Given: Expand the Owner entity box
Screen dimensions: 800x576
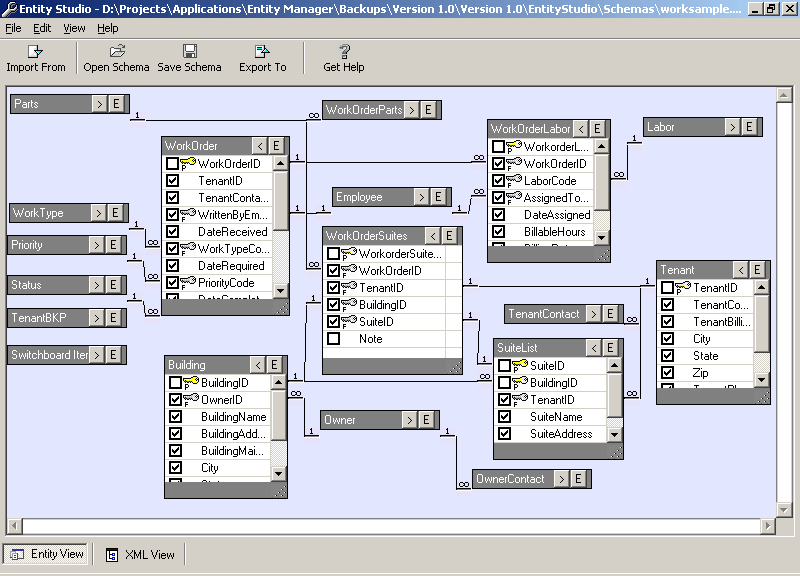Looking at the screenshot, I should pyautogui.click(x=408, y=420).
